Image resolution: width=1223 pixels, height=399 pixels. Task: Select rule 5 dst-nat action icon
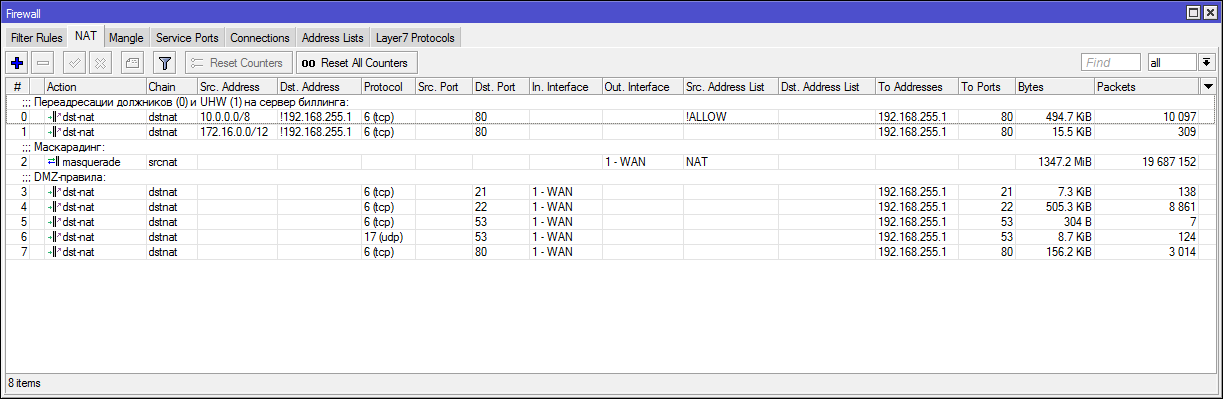coord(54,221)
